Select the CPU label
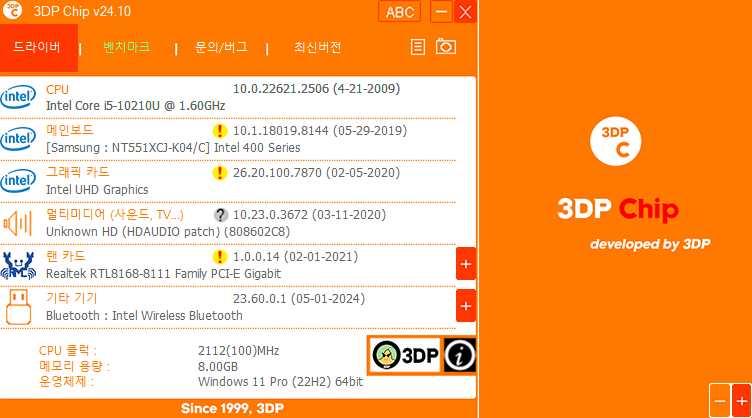The height and width of the screenshot is (418, 752). click(57, 90)
